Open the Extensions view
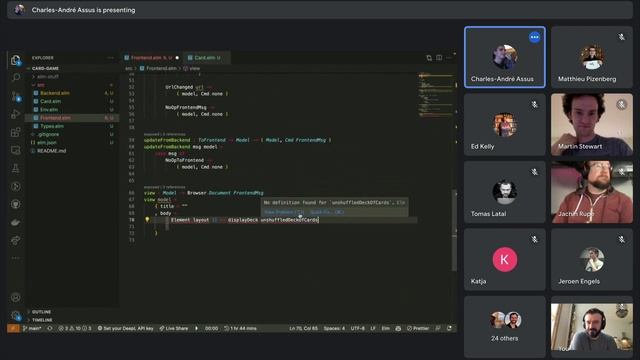This screenshot has width=640, height=360. click(x=16, y=132)
